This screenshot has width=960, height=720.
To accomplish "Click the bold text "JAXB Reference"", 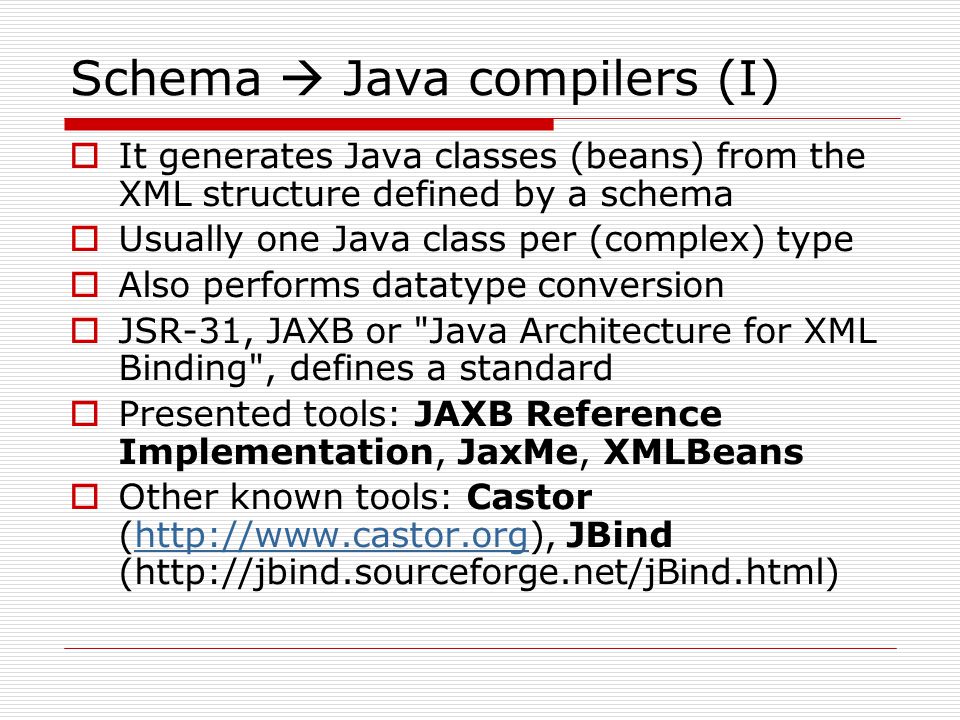I will point(568,414).
